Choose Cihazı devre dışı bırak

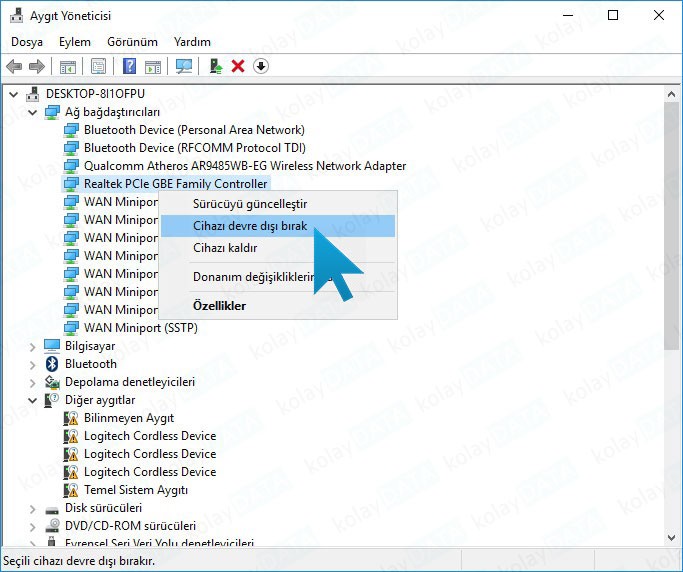pyautogui.click(x=278, y=226)
